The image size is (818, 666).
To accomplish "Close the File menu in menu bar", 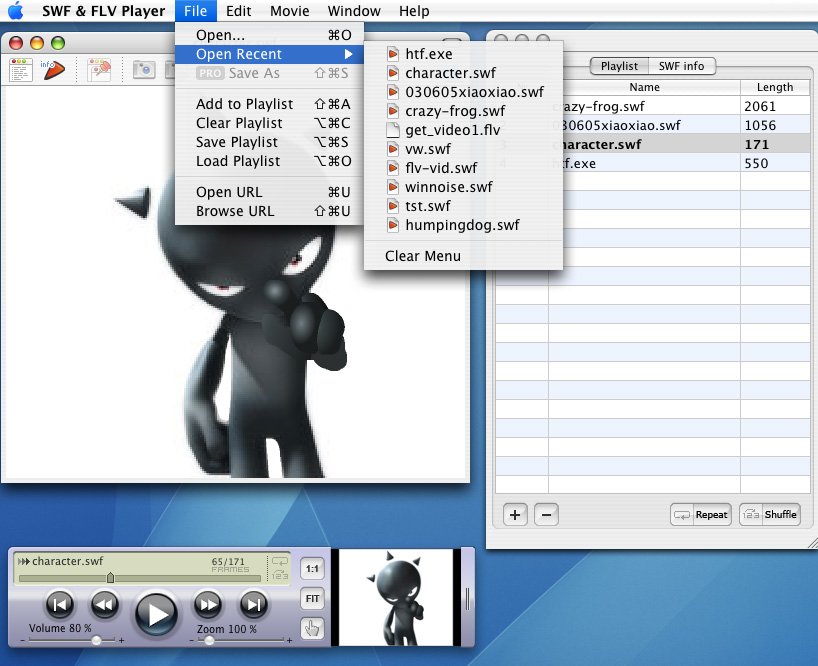I will [195, 10].
